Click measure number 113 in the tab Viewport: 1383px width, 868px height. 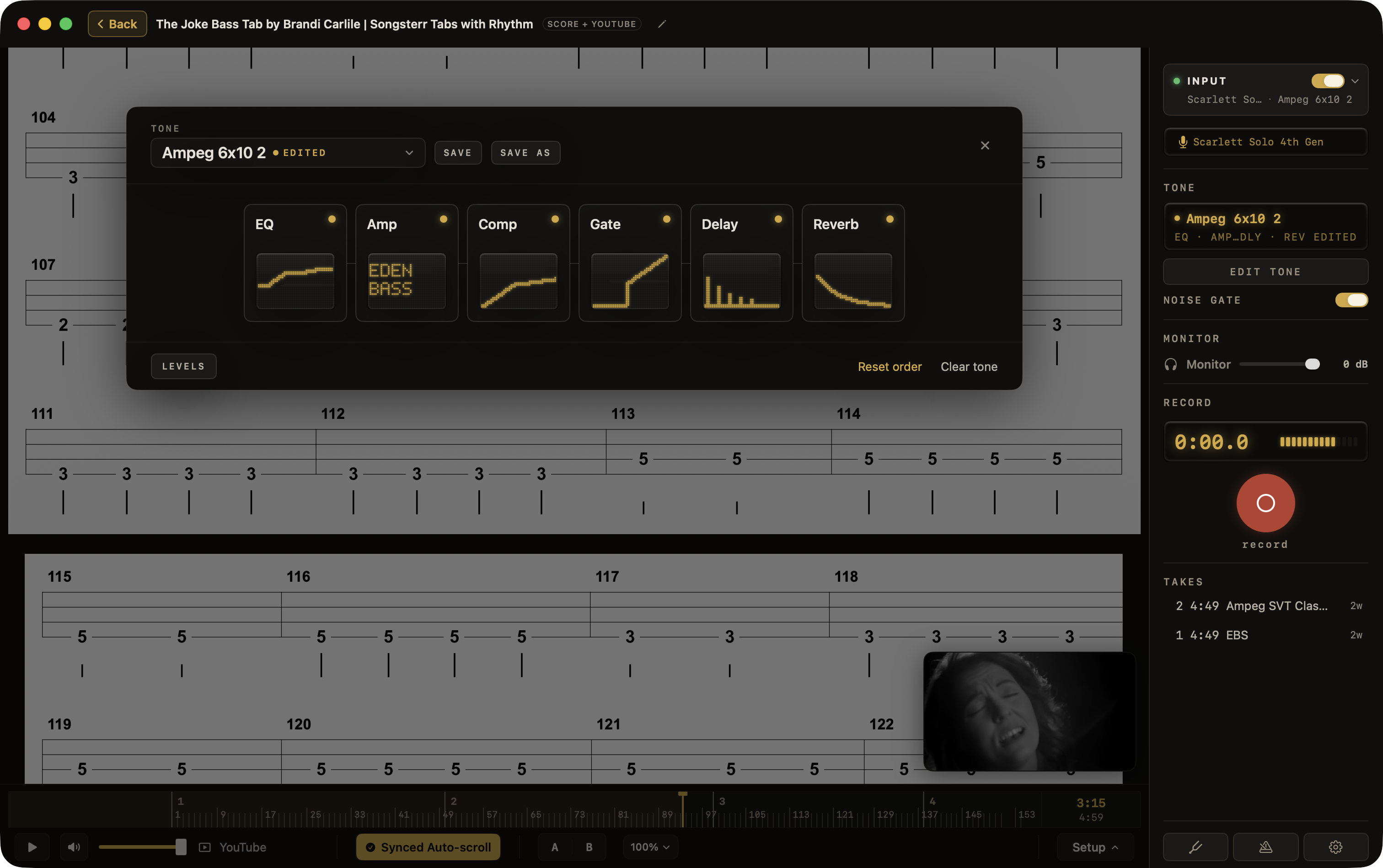pyautogui.click(x=623, y=414)
